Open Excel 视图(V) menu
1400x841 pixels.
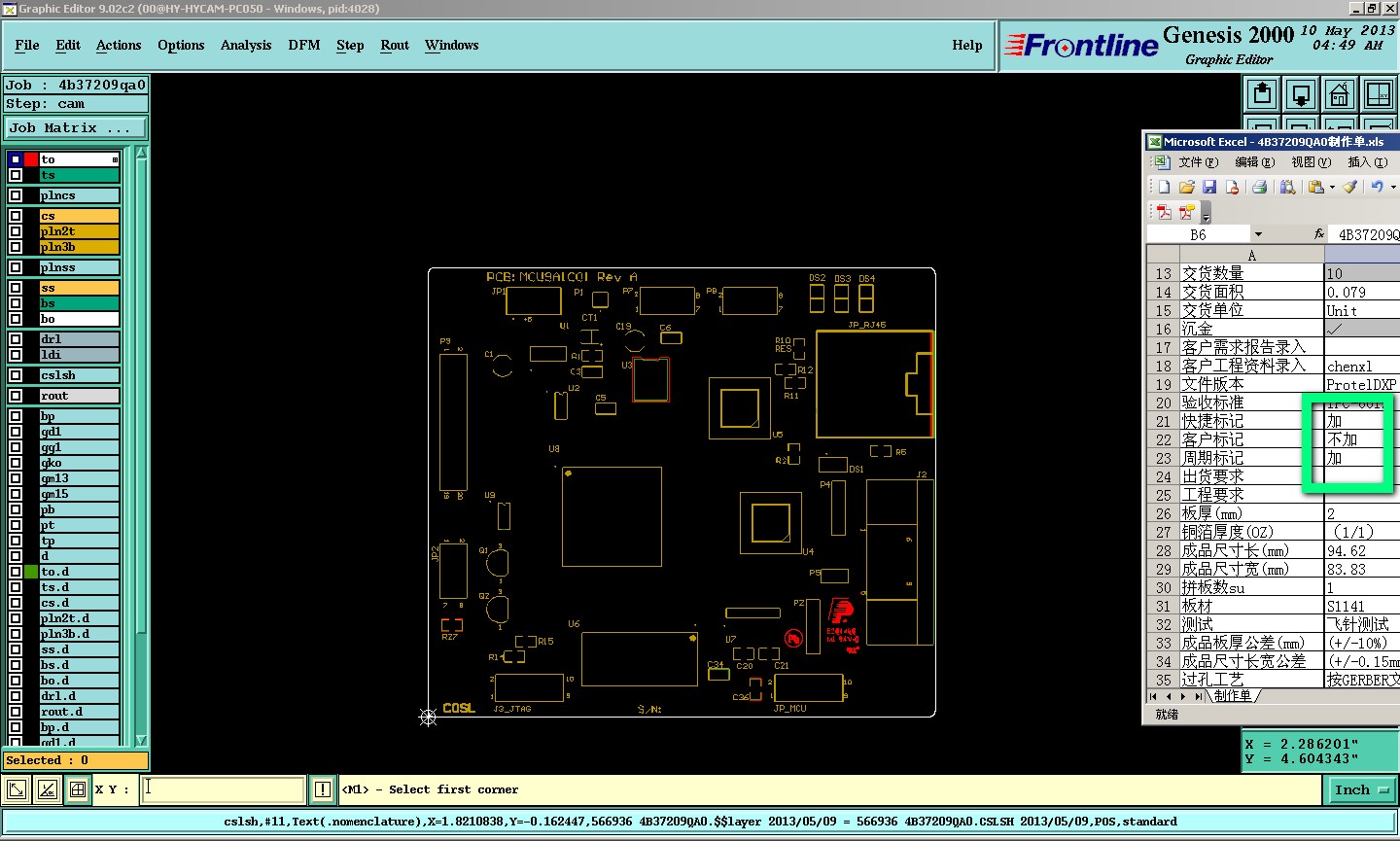click(1311, 162)
